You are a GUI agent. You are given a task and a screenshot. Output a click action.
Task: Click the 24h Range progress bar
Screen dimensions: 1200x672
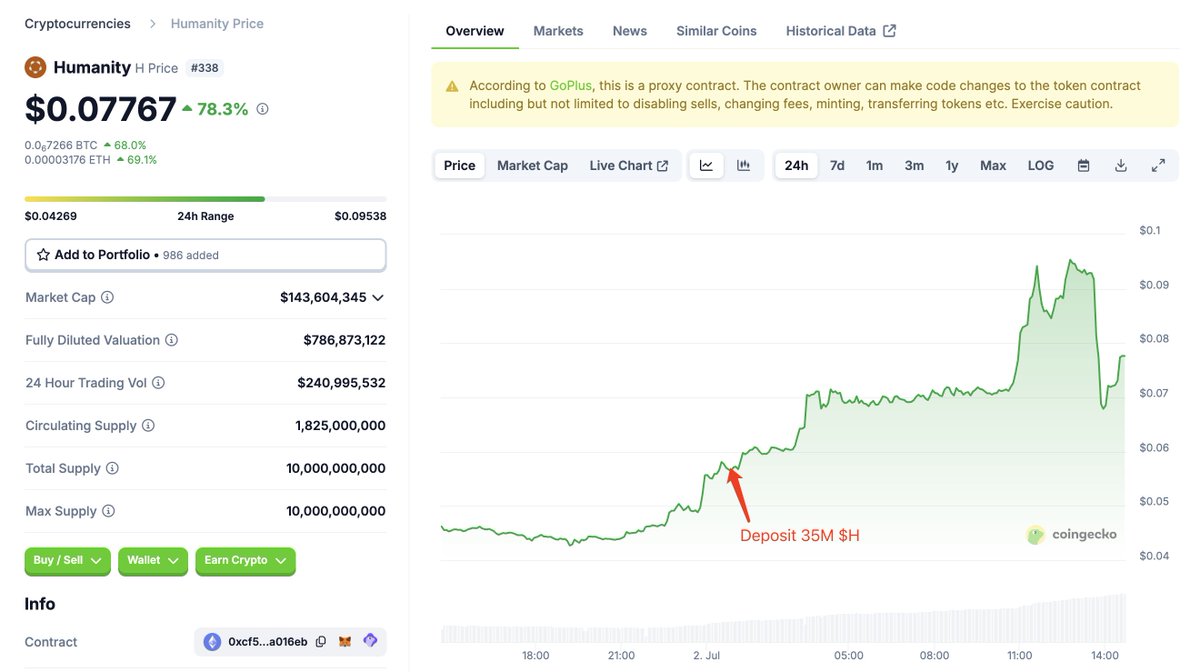click(205, 199)
